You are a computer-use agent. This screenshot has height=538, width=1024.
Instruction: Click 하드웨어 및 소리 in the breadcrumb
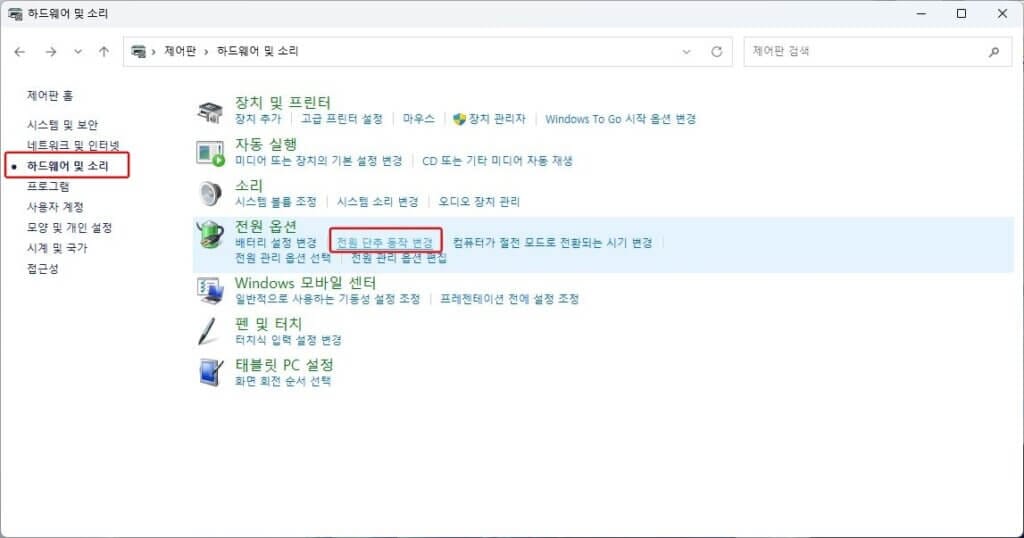point(257,51)
